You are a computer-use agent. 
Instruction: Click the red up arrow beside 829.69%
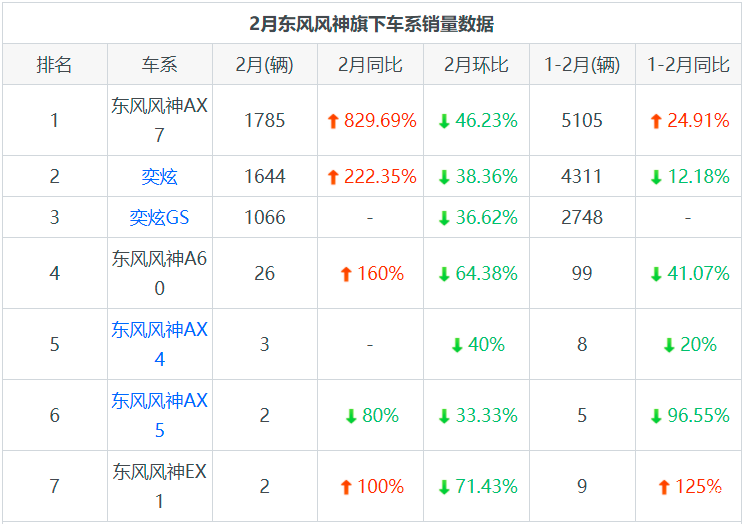pyautogui.click(x=333, y=121)
